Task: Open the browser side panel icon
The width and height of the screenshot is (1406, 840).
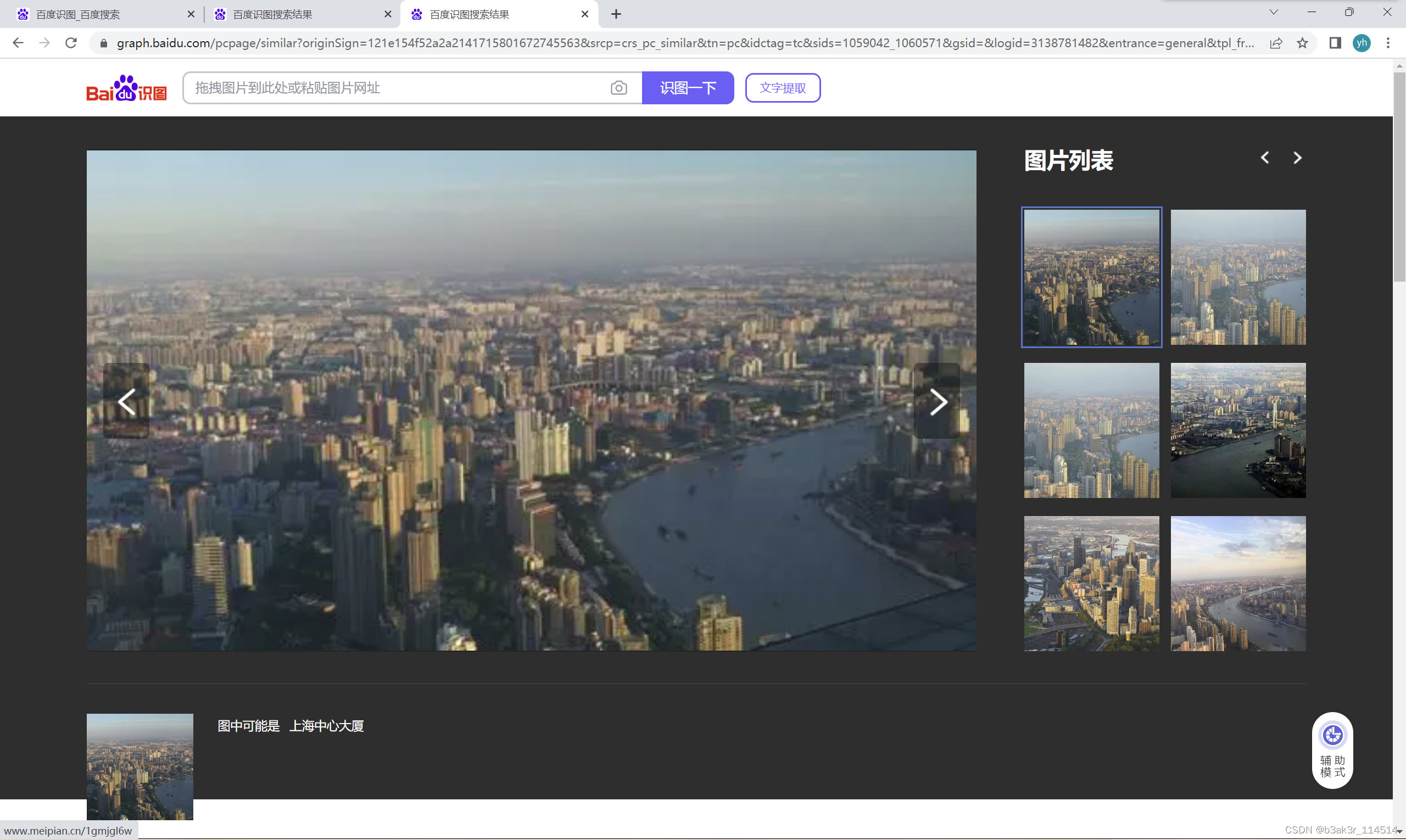Action: (1335, 43)
